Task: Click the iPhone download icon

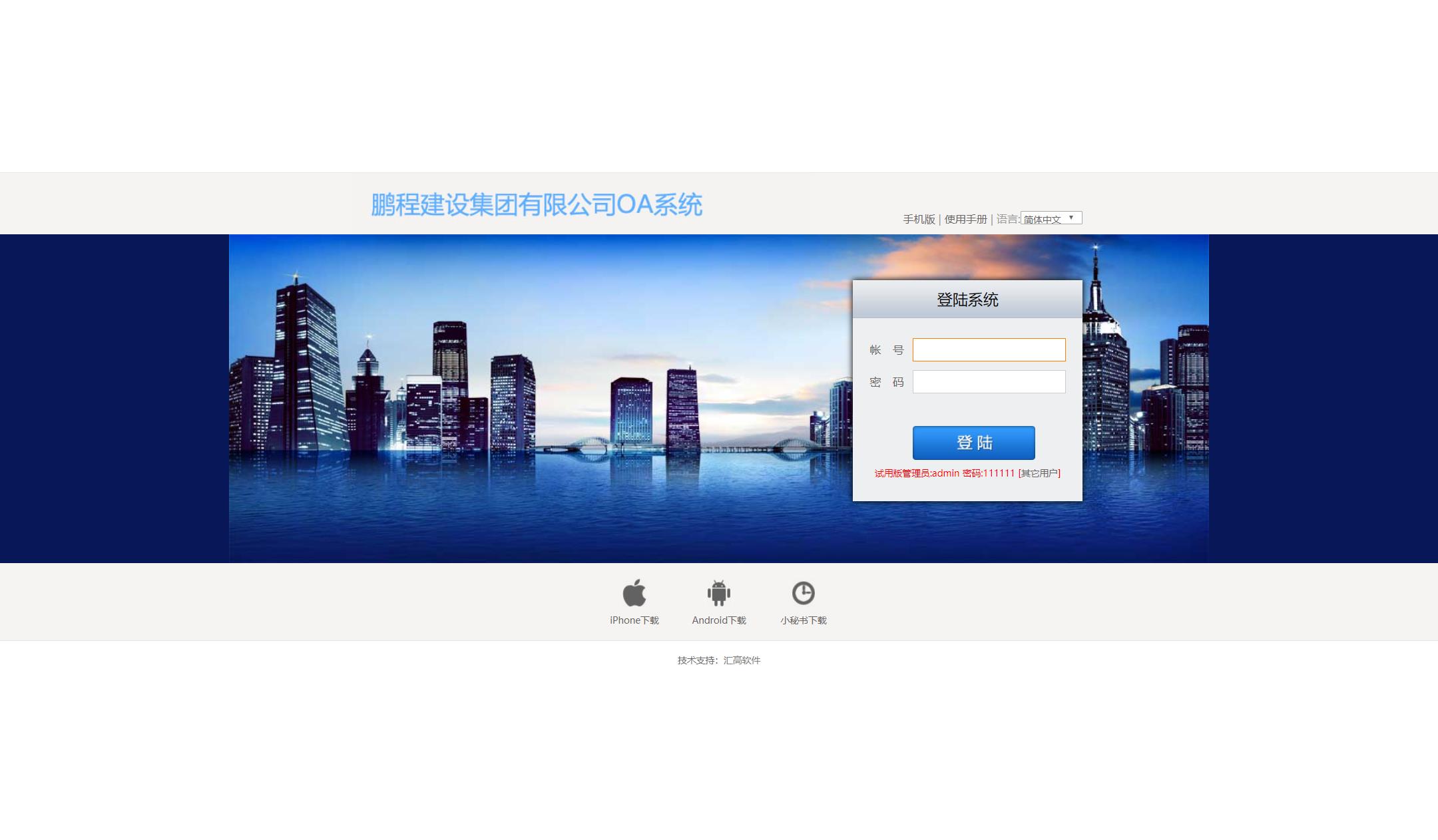Action: [x=634, y=592]
